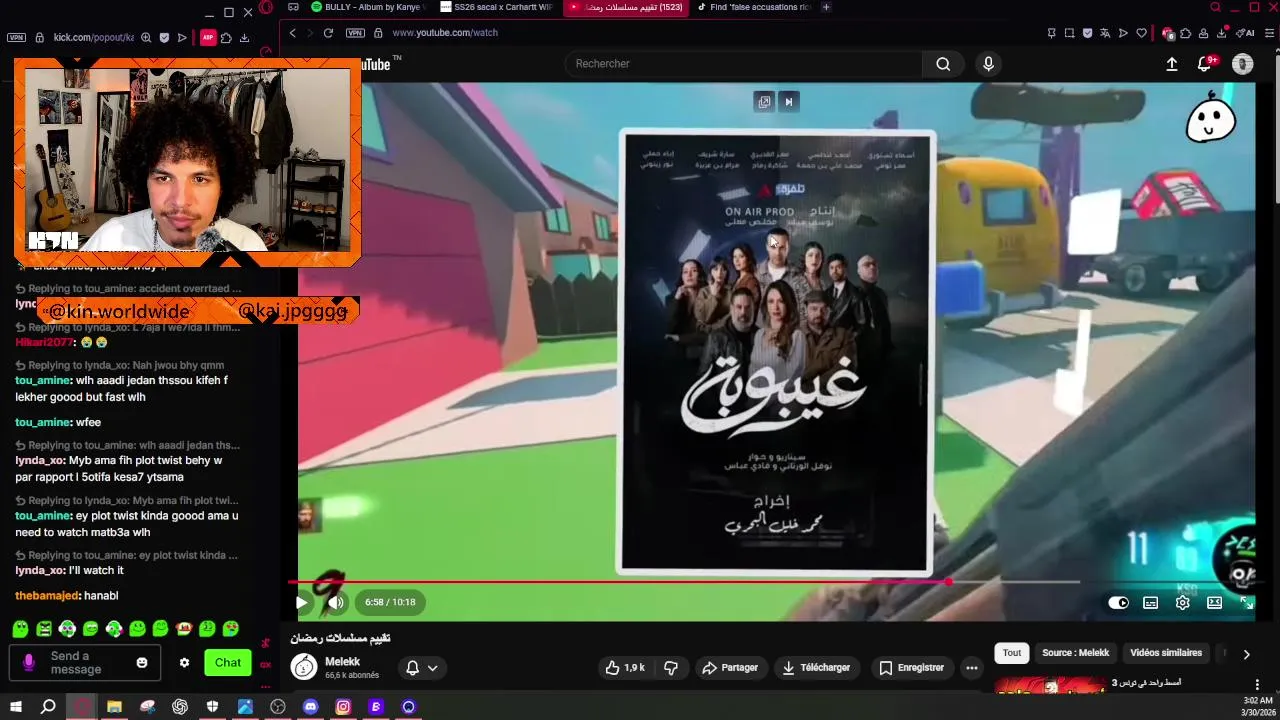1280x720 pixels.
Task: Click the overlay popout icon atop video
Action: coord(764,101)
